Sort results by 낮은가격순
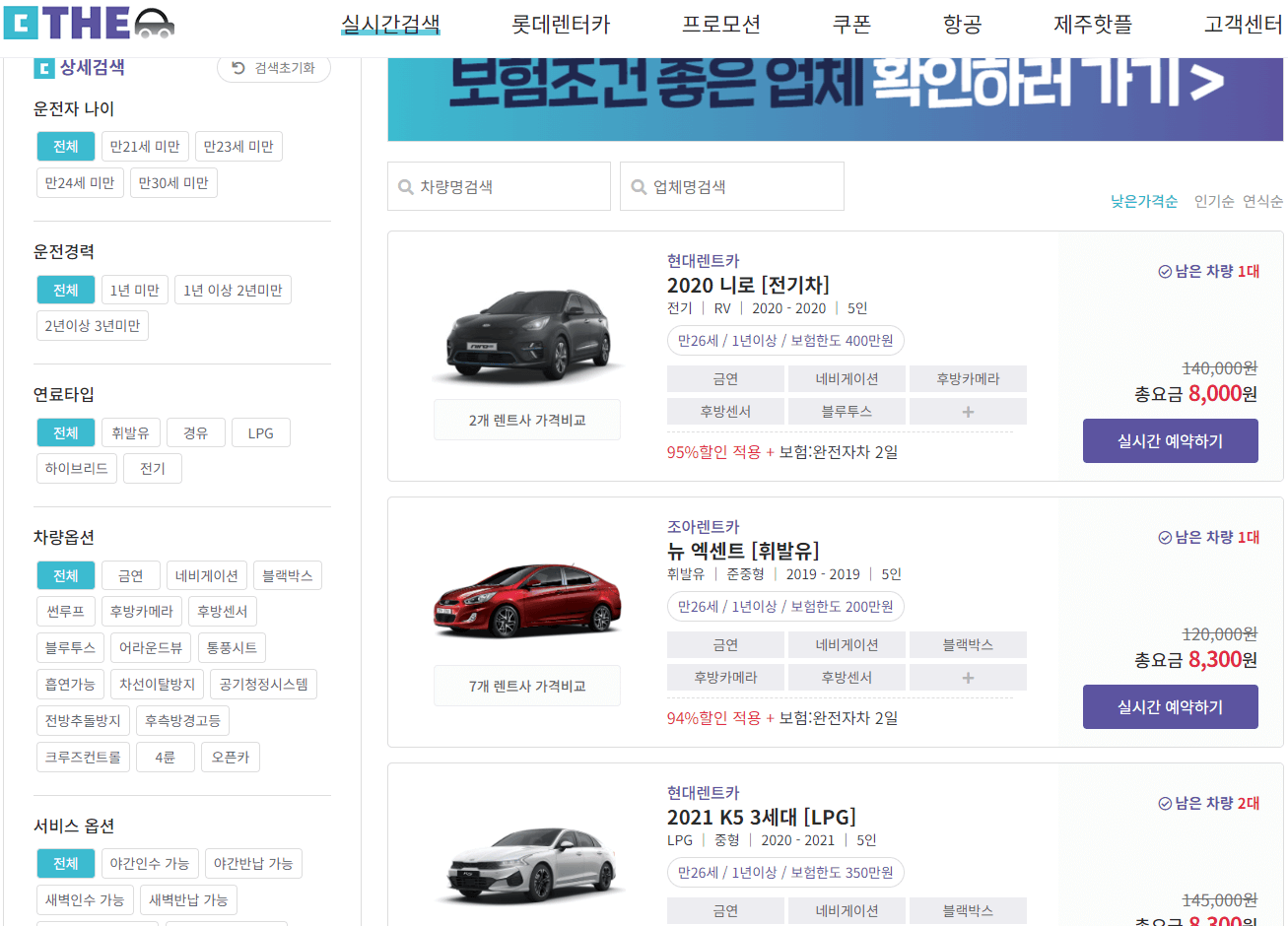1288x926 pixels. [x=1144, y=201]
